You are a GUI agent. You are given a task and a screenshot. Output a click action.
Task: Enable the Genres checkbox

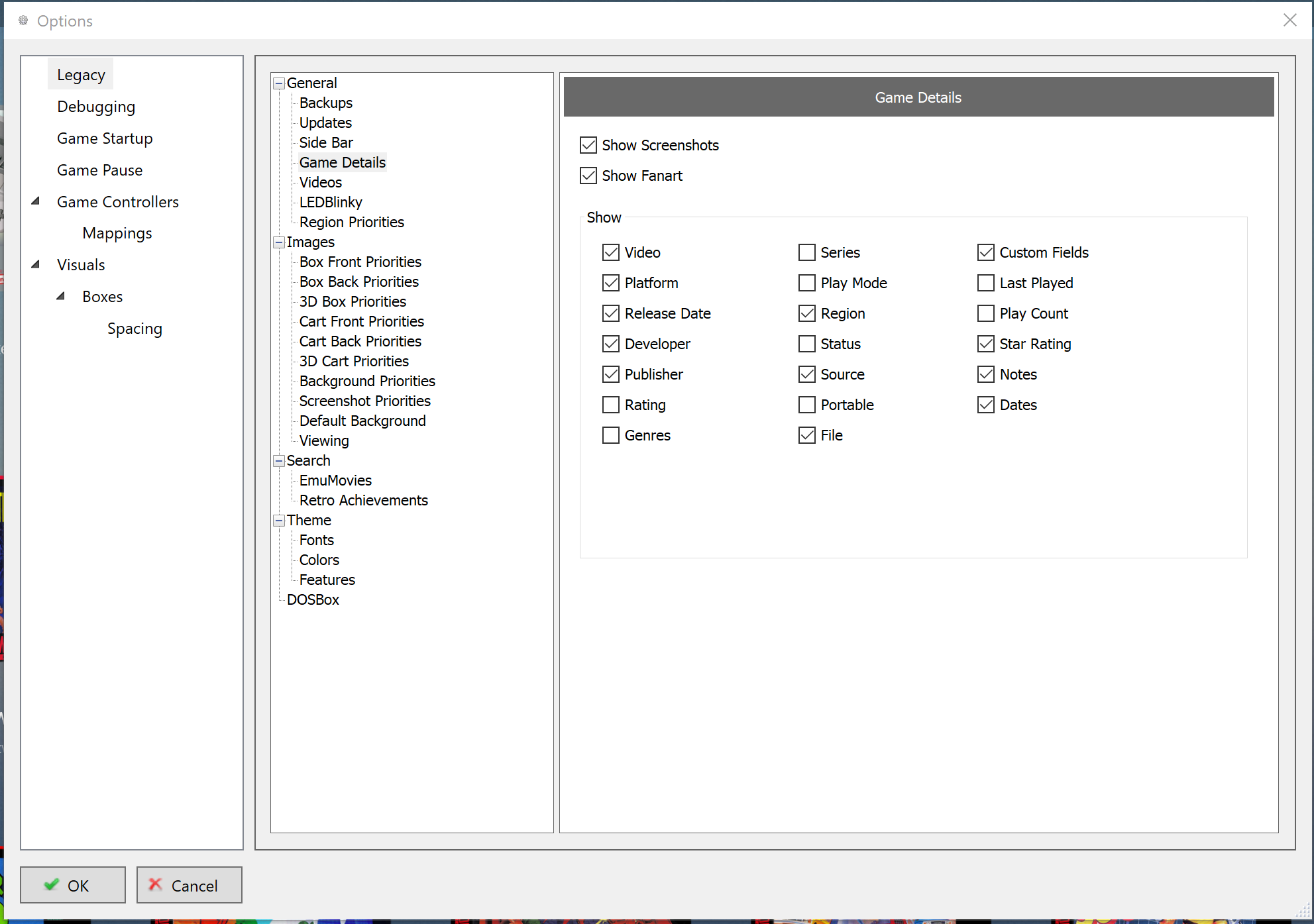click(x=611, y=435)
